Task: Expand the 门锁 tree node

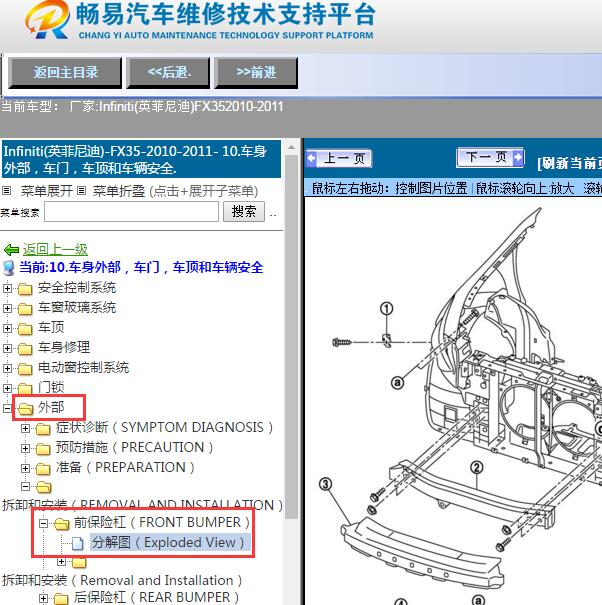Action: pos(7,388)
